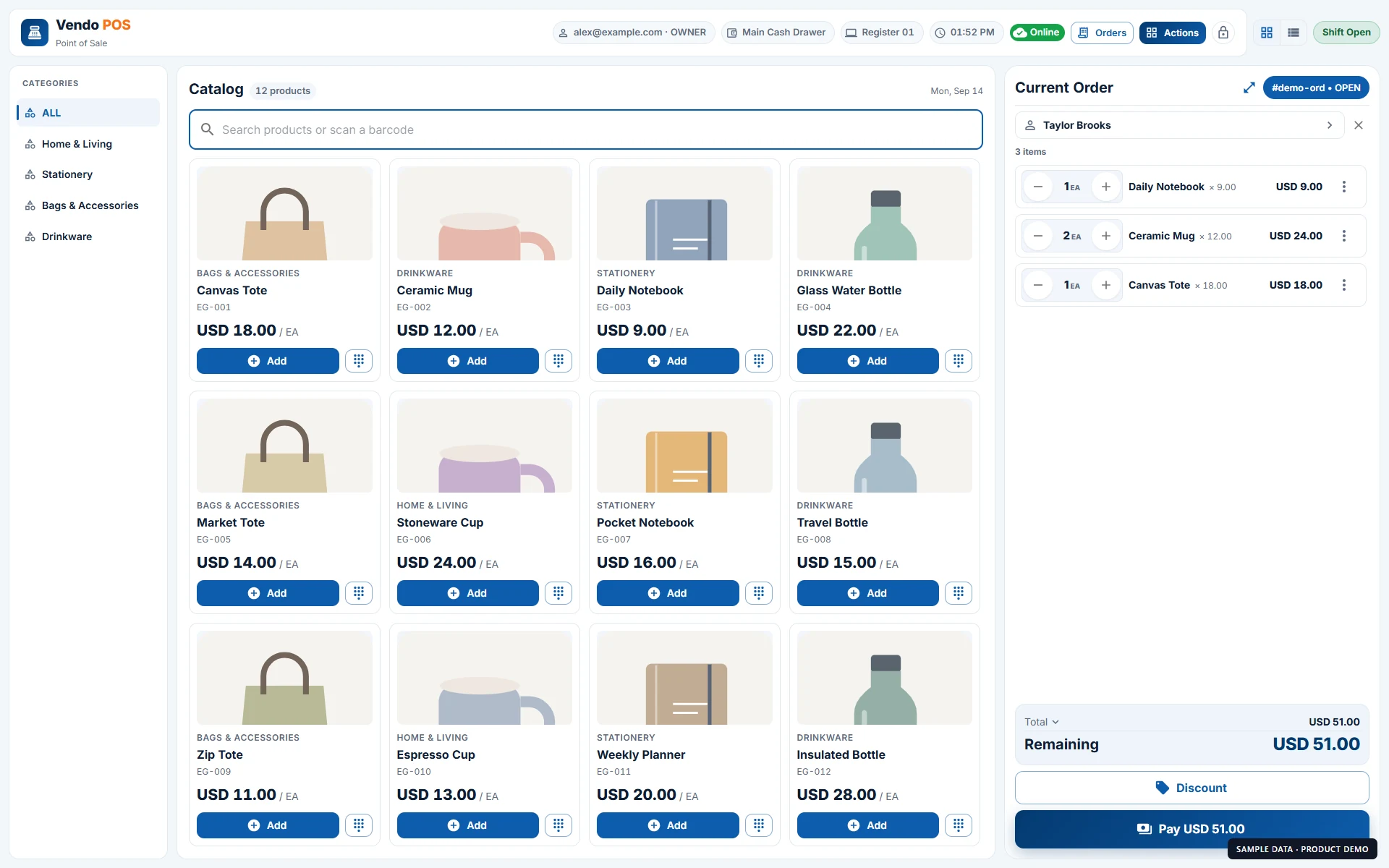Open the Register 01 selector
The height and width of the screenshot is (868, 1389).
tap(881, 33)
